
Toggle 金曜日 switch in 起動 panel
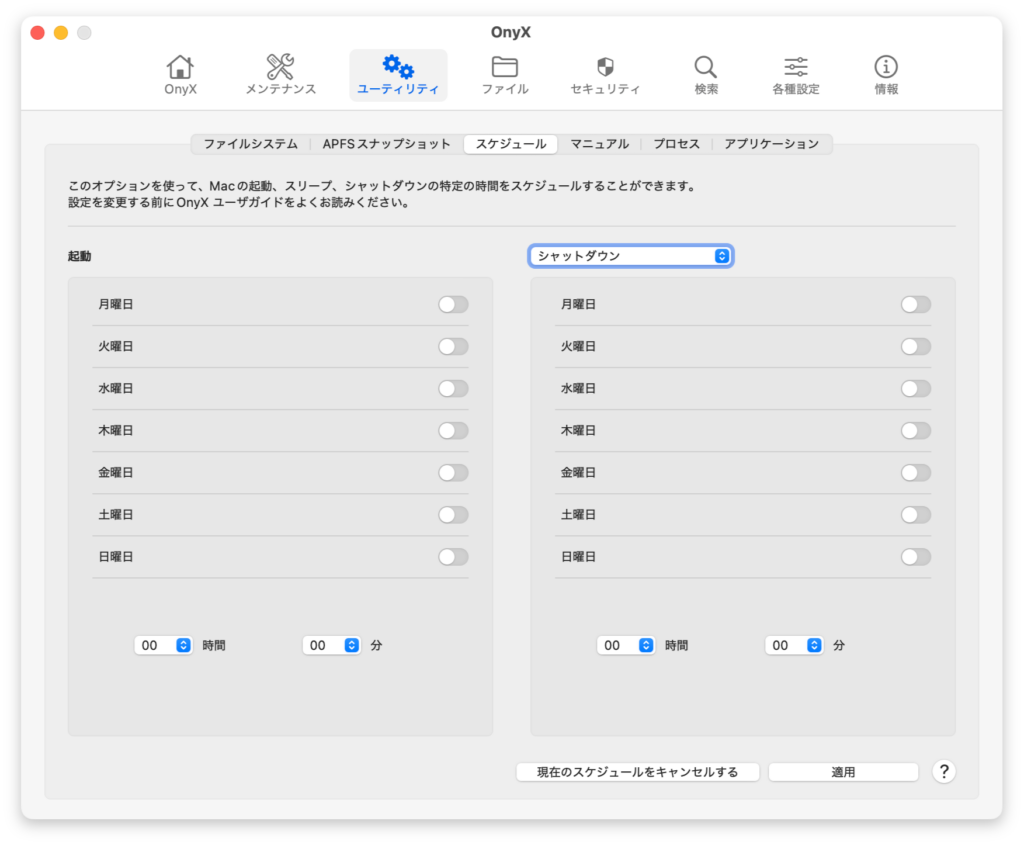click(453, 473)
